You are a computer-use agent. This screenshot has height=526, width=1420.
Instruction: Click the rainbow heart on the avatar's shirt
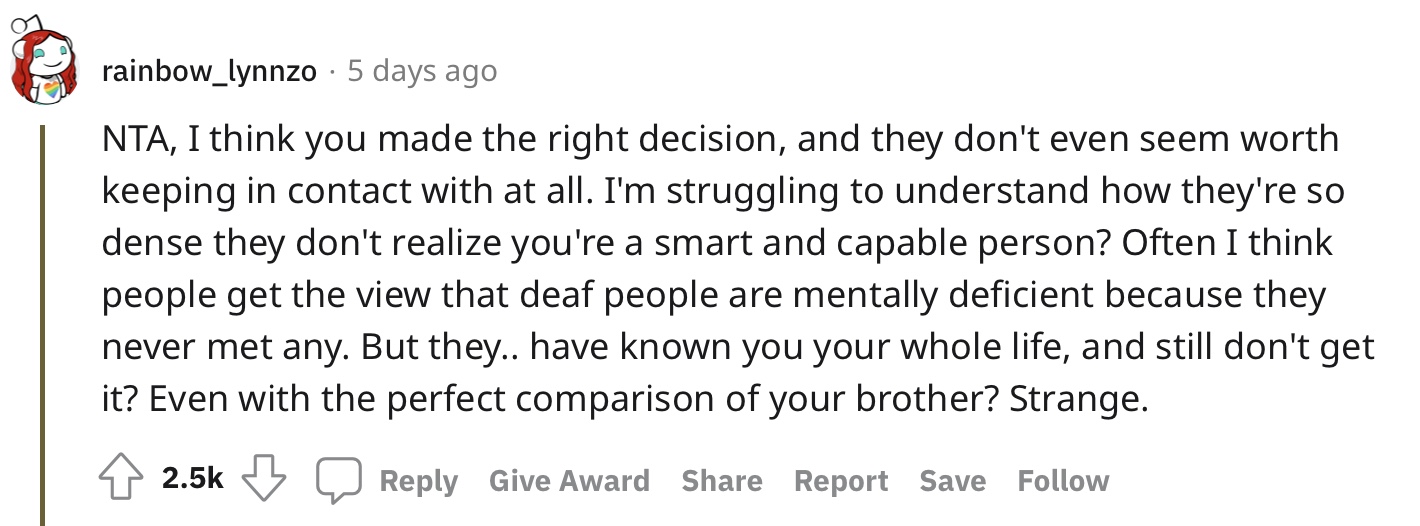click(49, 92)
